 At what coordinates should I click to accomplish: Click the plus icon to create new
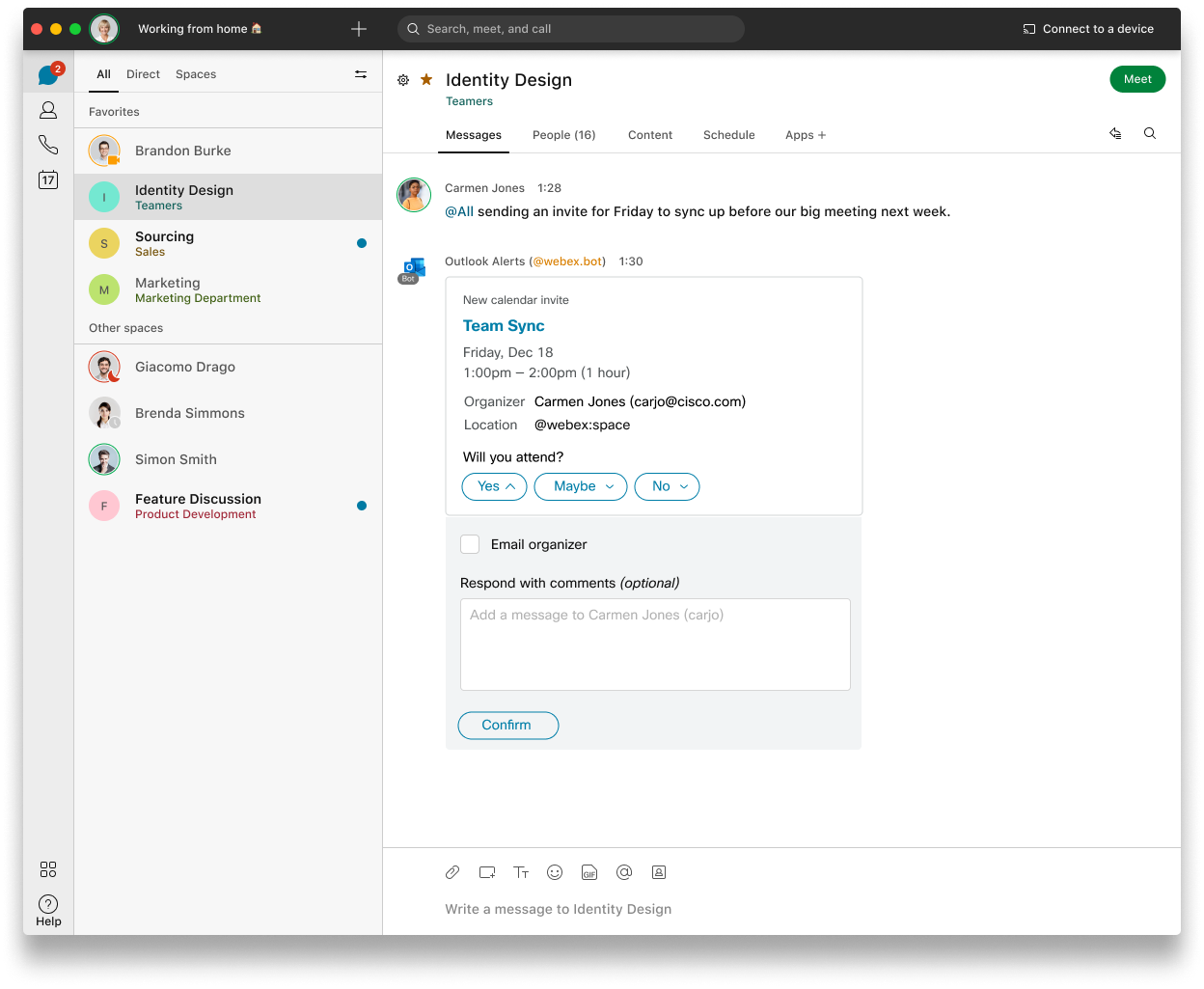pos(359,29)
